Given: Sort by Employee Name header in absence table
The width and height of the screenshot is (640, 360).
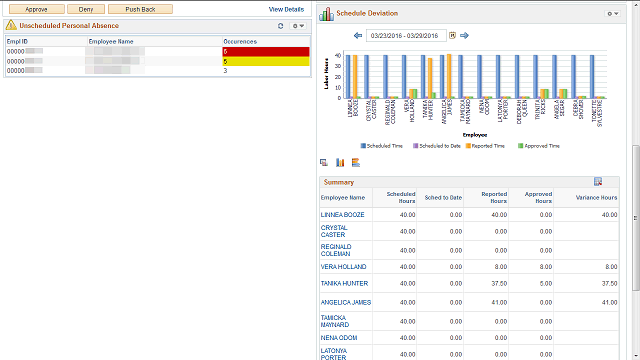Looking at the screenshot, I should [111, 41].
